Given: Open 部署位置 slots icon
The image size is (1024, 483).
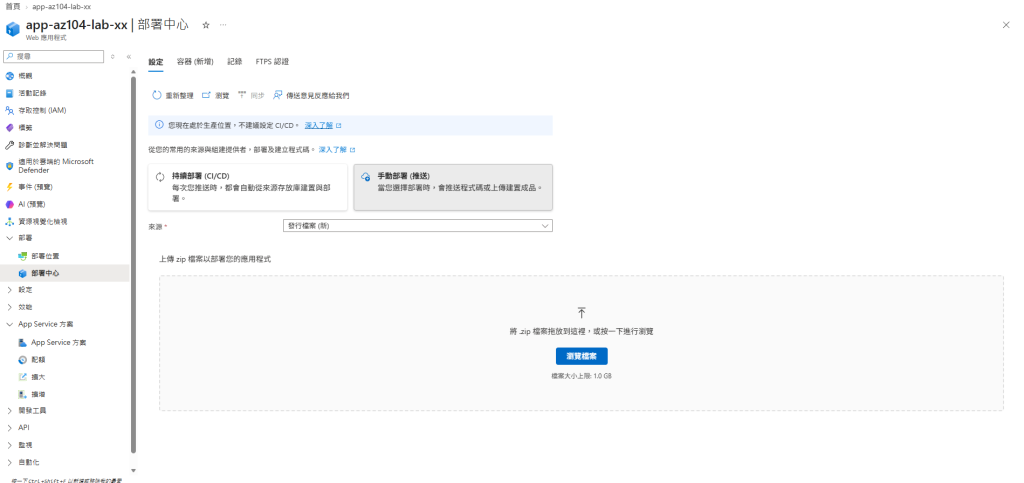Looking at the screenshot, I should pyautogui.click(x=22, y=256).
